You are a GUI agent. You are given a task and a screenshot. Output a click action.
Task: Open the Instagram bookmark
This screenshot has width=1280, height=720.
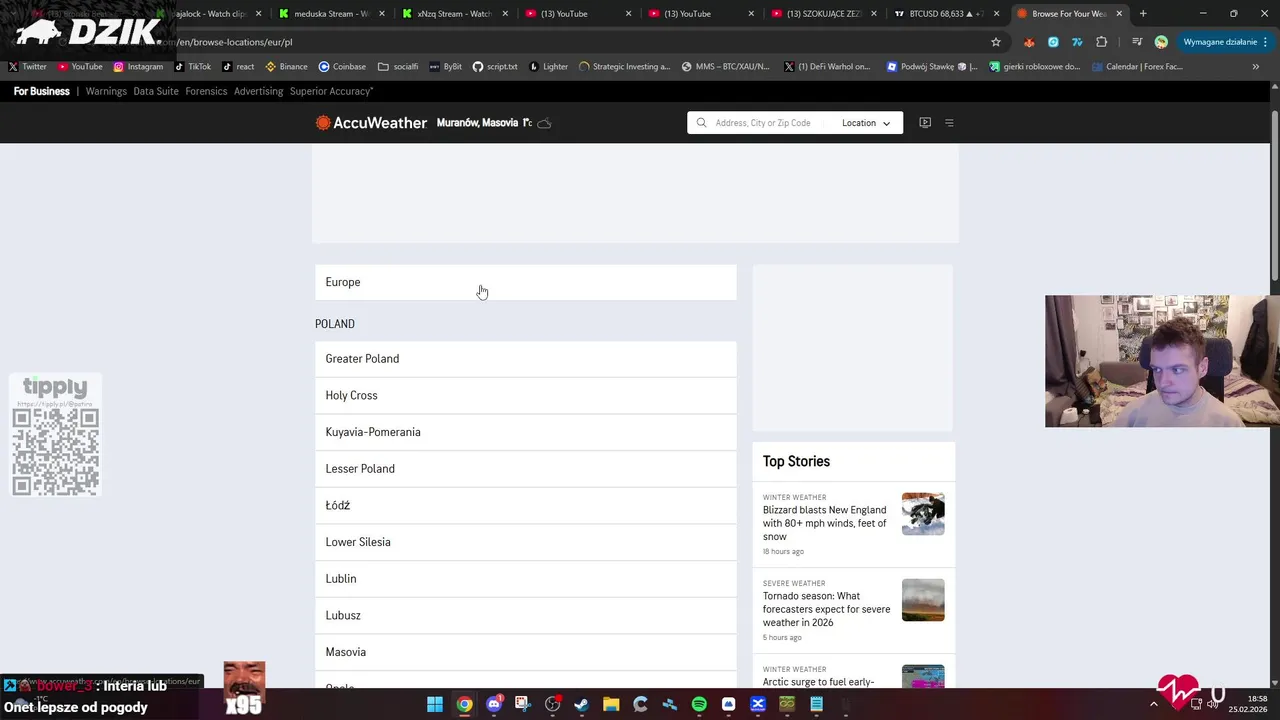[138, 67]
